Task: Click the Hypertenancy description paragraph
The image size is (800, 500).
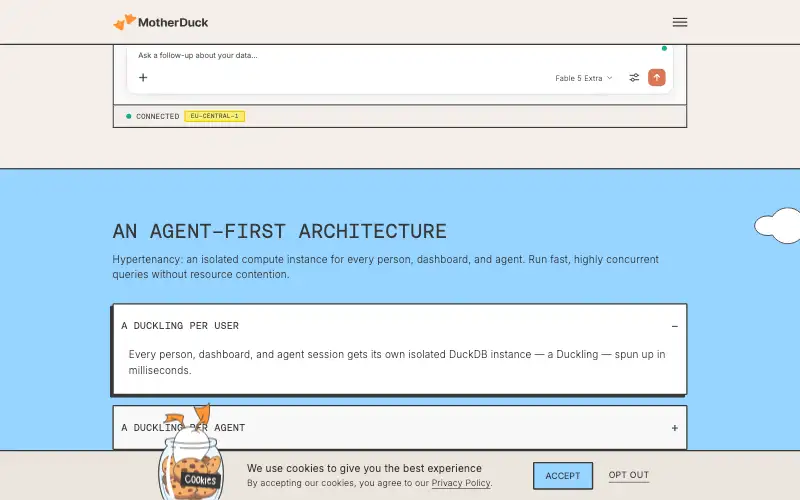Action: tap(386, 267)
